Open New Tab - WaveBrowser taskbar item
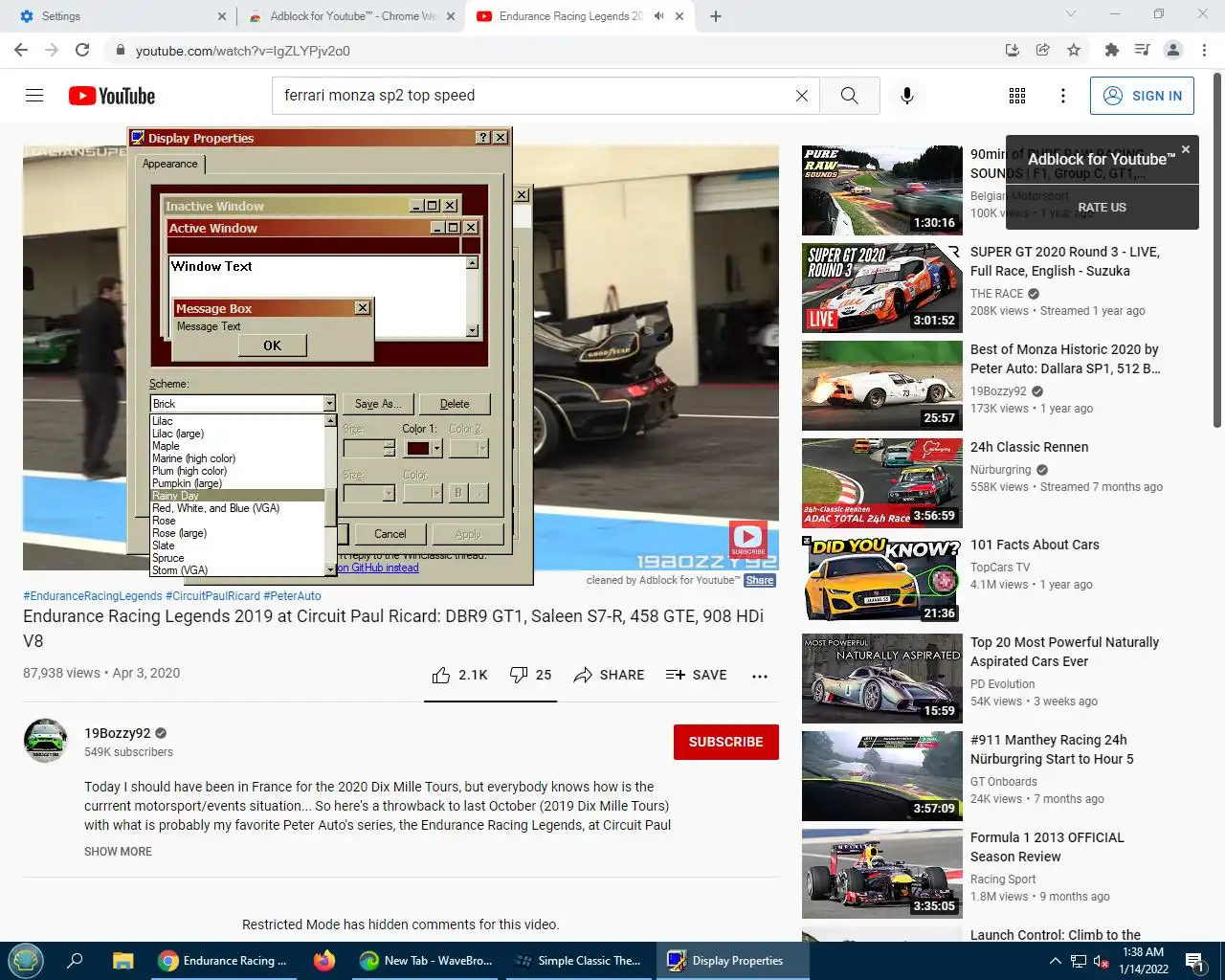 pyautogui.click(x=427, y=961)
